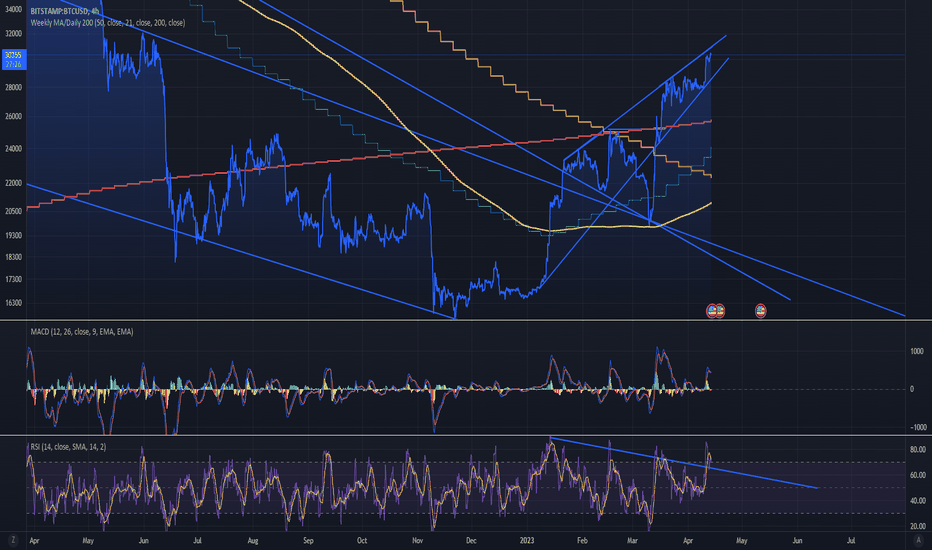Screen dimensions: 932x550
Task: Select the red moving average line
Action: 369,156
